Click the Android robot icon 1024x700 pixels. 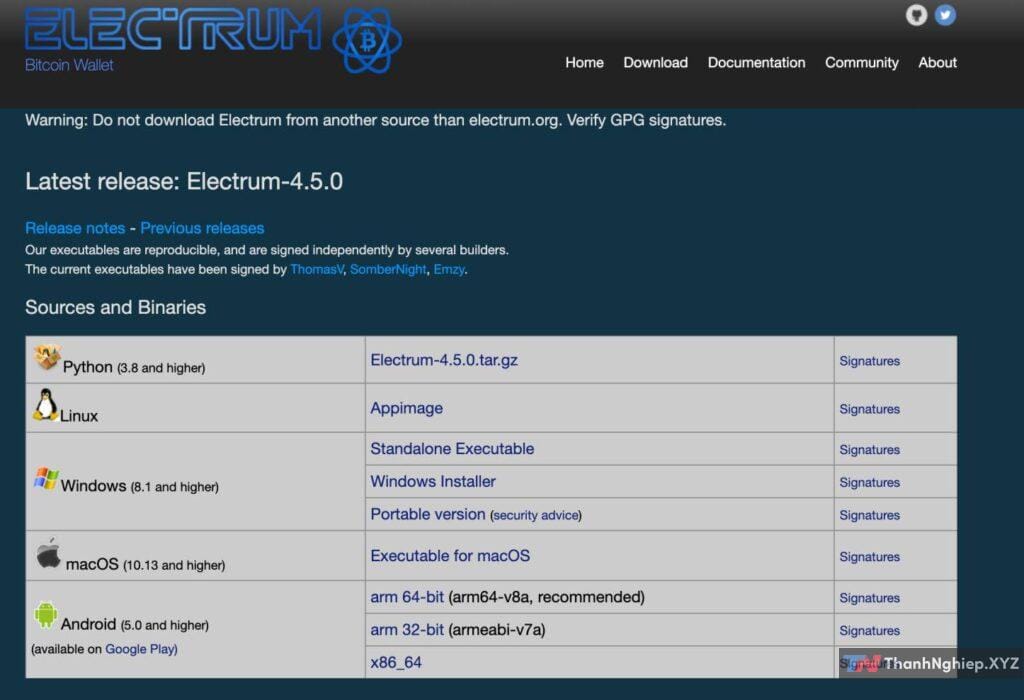tap(45, 614)
